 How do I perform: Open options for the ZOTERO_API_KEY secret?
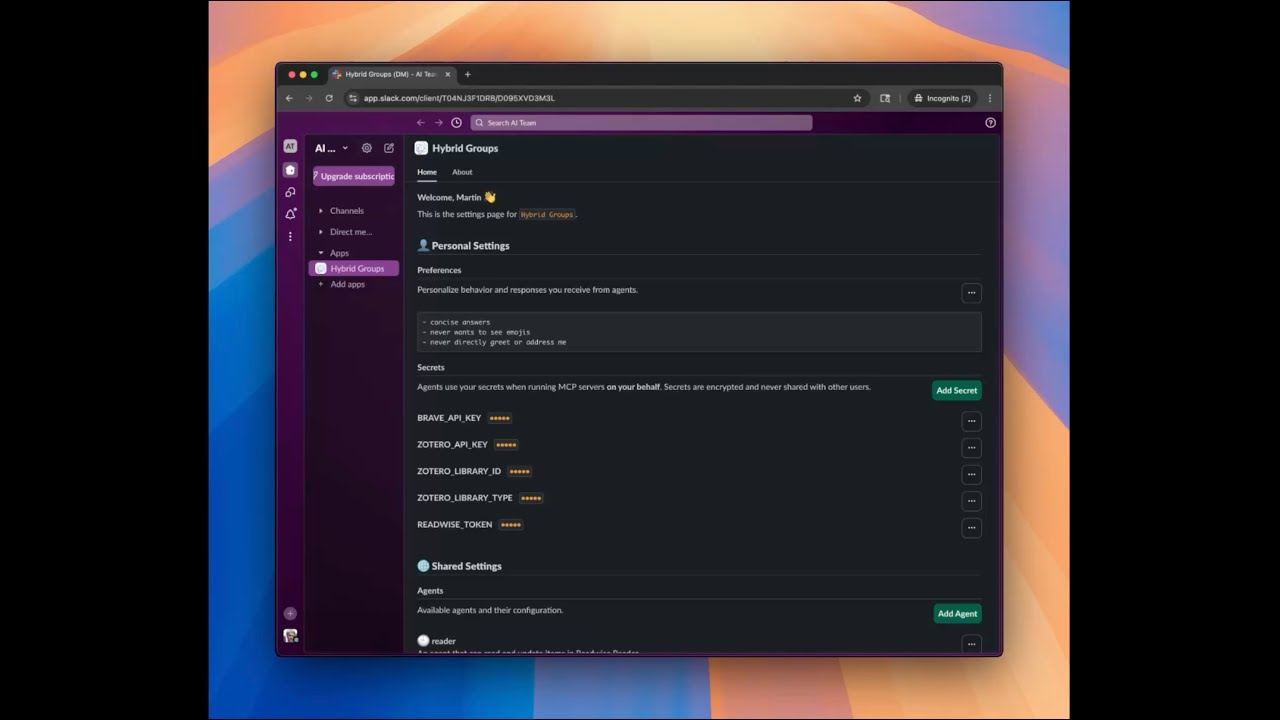click(x=971, y=448)
